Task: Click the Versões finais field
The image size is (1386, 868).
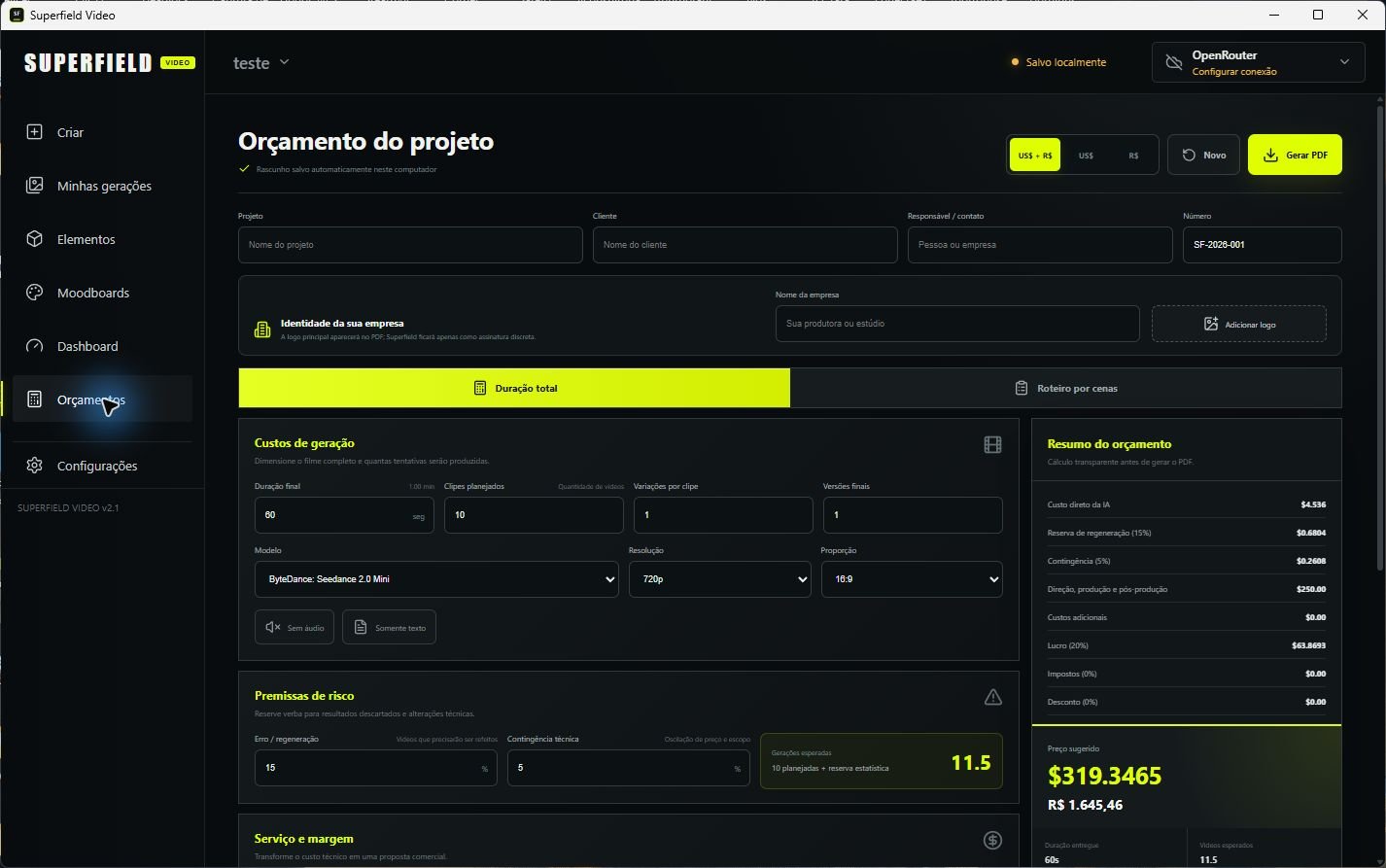Action: click(913, 515)
